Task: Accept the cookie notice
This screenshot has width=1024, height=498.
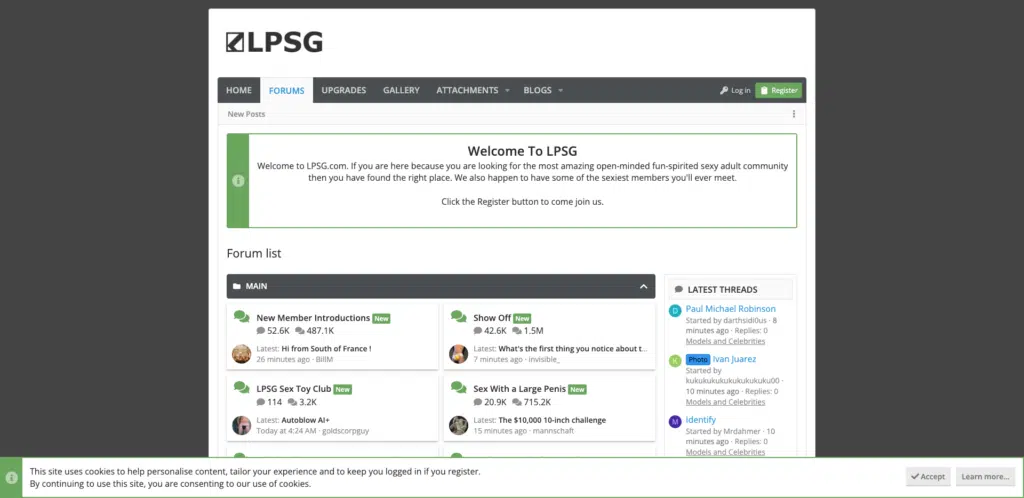Action: click(x=927, y=476)
